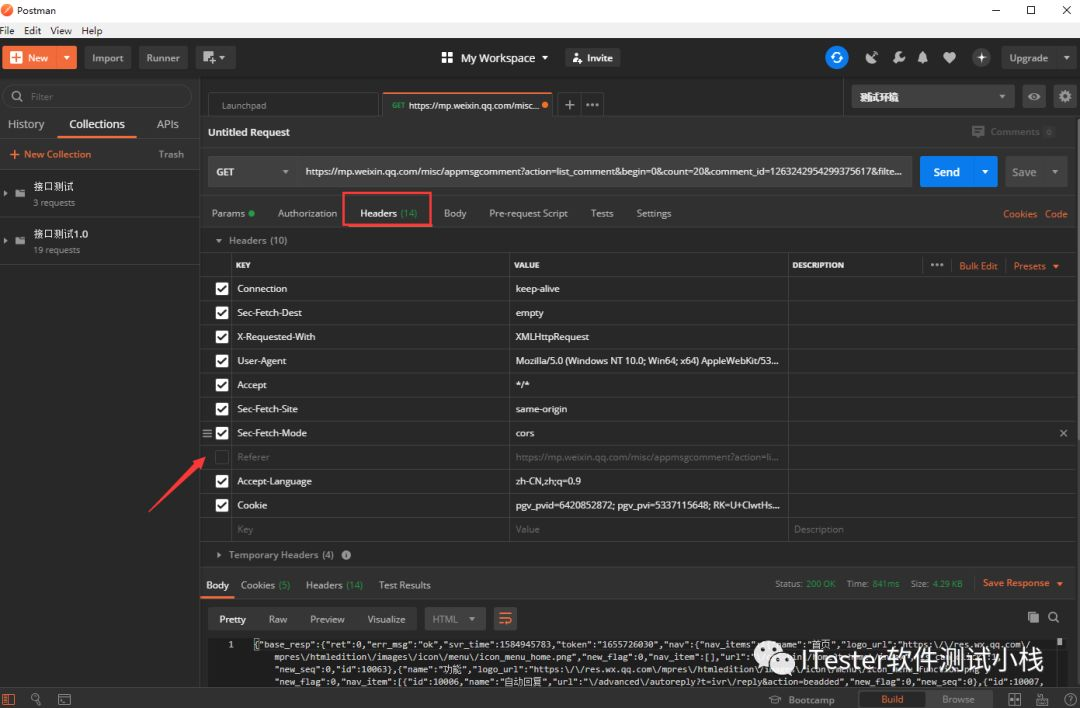
Task: Send the request with Send button
Action: (946, 172)
